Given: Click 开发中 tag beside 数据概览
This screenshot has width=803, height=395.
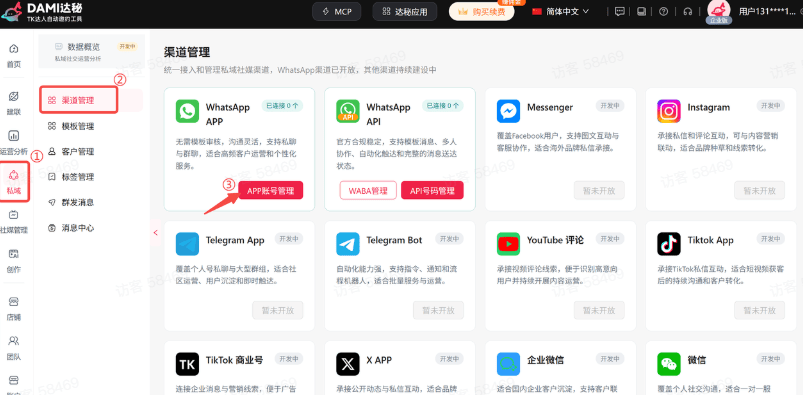Looking at the screenshot, I should coord(128,47).
